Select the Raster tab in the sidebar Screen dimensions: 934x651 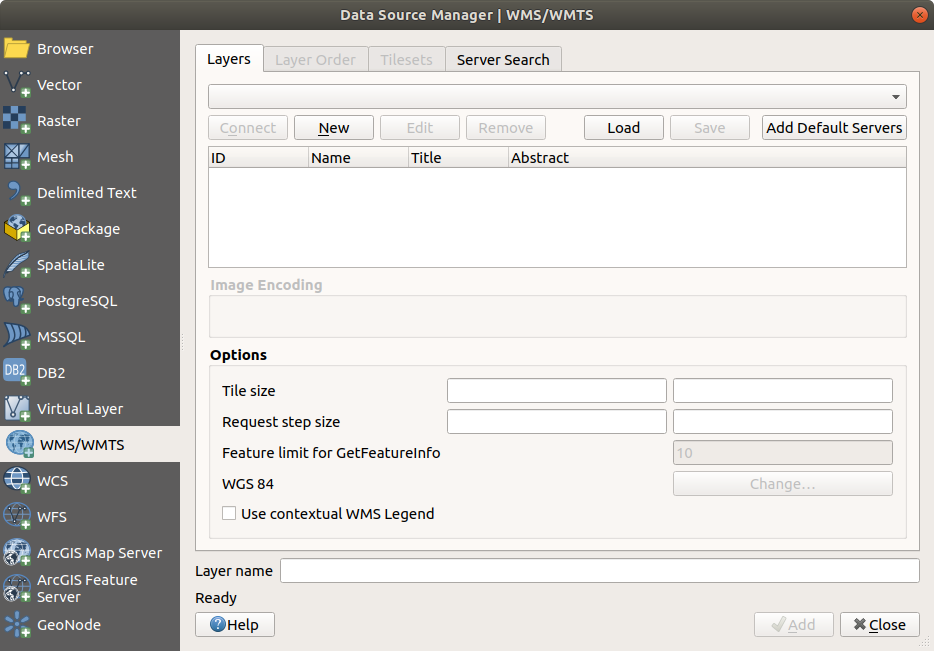[x=64, y=120]
